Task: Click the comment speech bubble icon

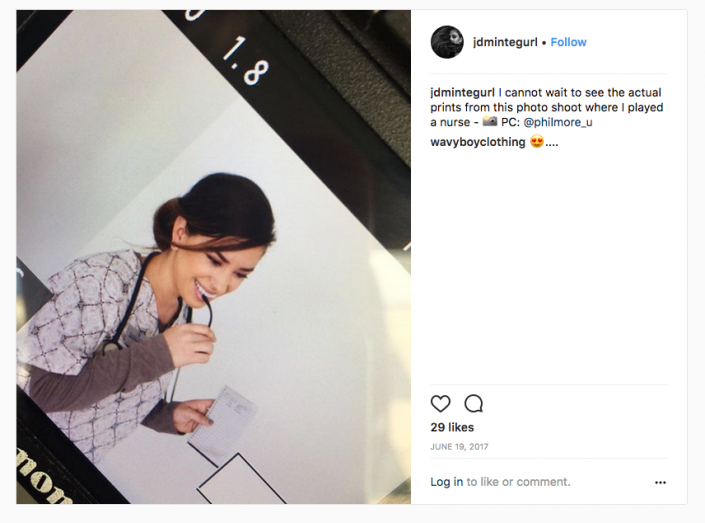Action: coord(474,404)
